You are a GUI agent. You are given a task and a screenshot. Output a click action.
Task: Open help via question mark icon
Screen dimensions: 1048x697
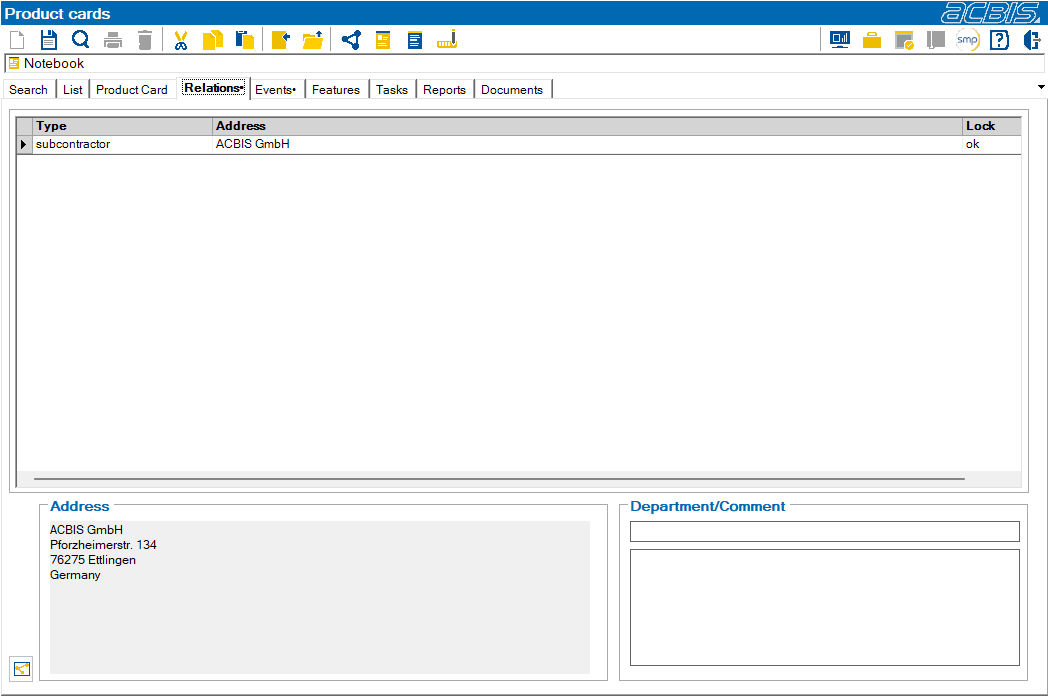(999, 40)
